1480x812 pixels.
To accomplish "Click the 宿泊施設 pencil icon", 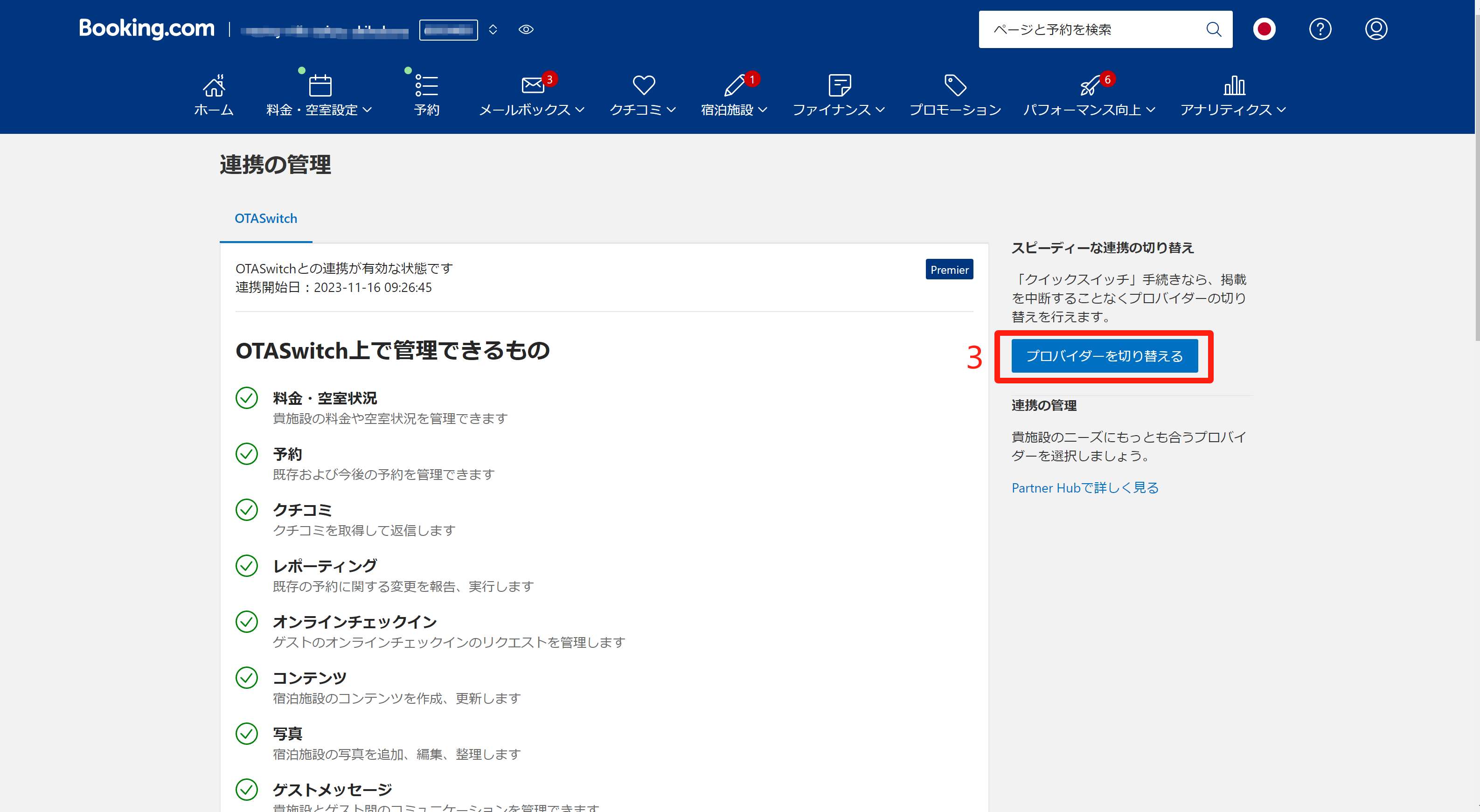I will pos(734,86).
